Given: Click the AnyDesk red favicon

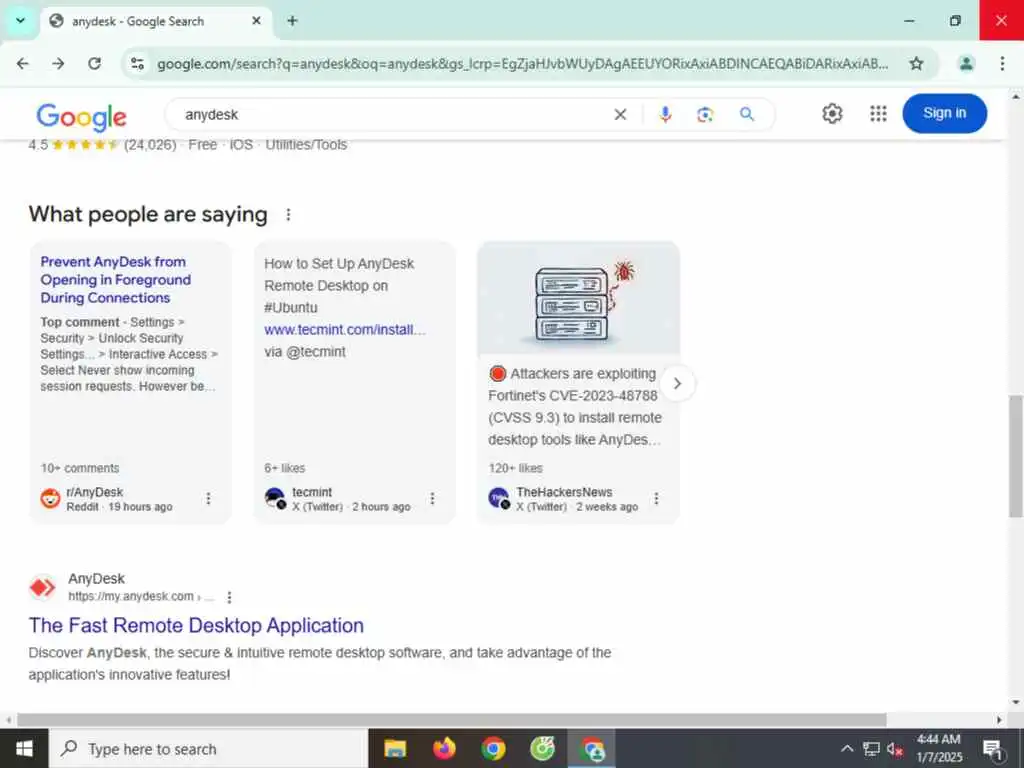Looking at the screenshot, I should [x=43, y=587].
